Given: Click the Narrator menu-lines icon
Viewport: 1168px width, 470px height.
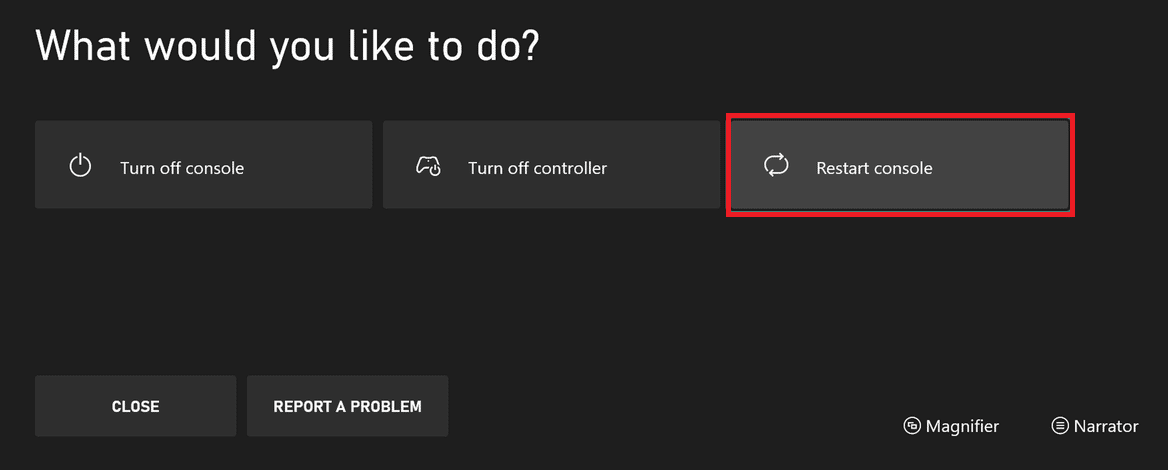Looking at the screenshot, I should click(1060, 426).
